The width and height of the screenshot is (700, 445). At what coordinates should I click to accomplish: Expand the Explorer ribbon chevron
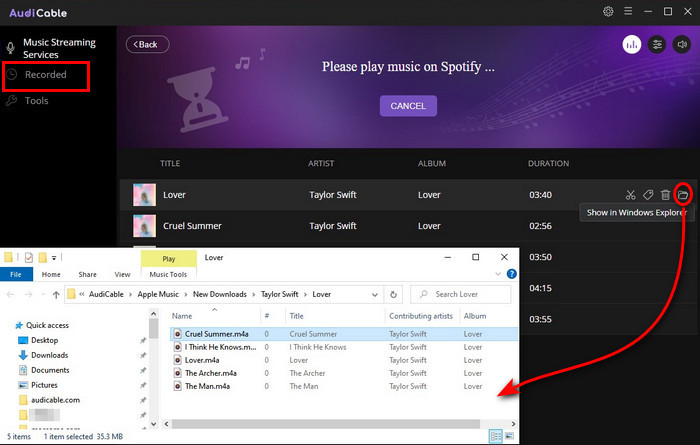[498, 274]
